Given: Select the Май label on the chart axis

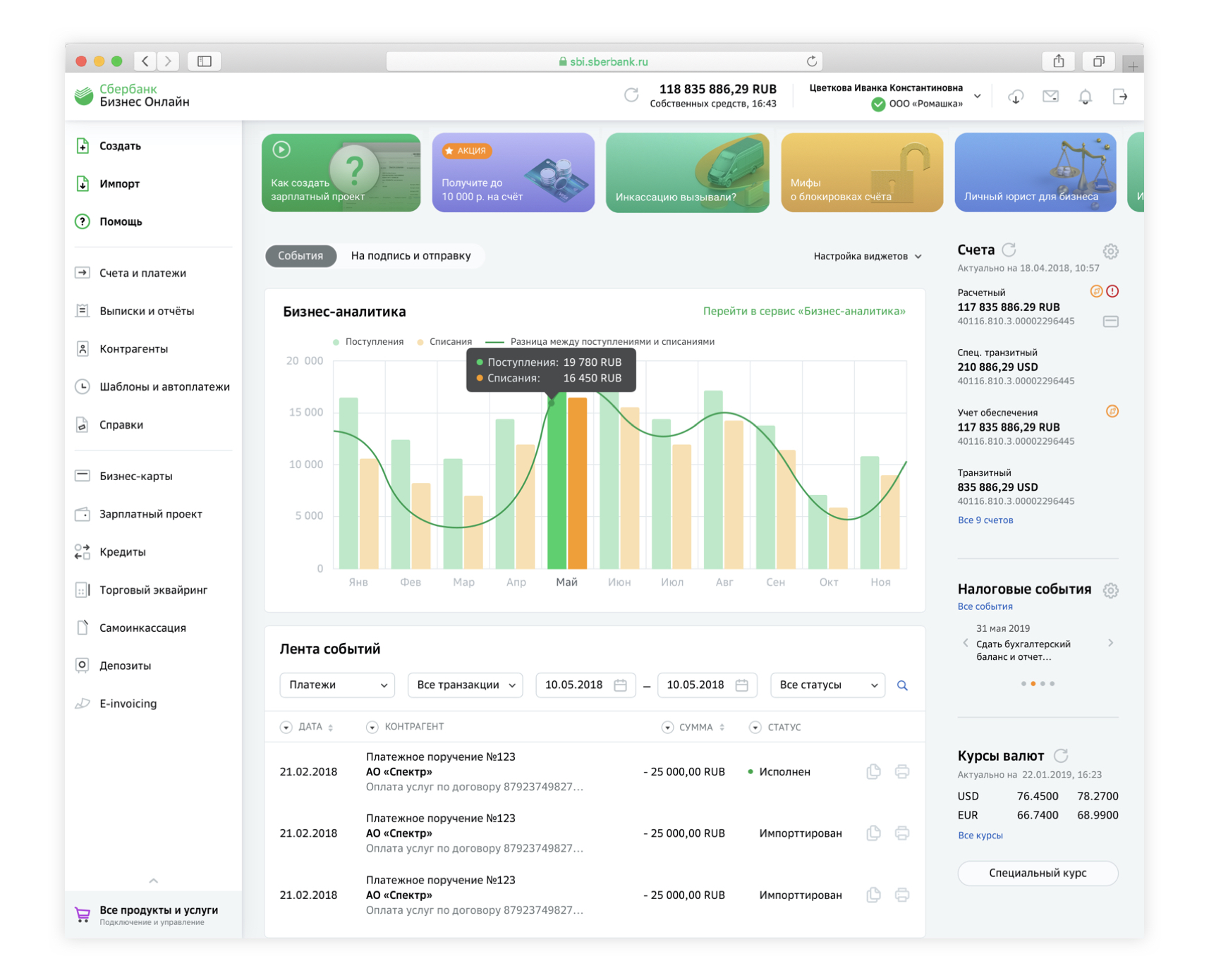Looking at the screenshot, I should tap(566, 582).
